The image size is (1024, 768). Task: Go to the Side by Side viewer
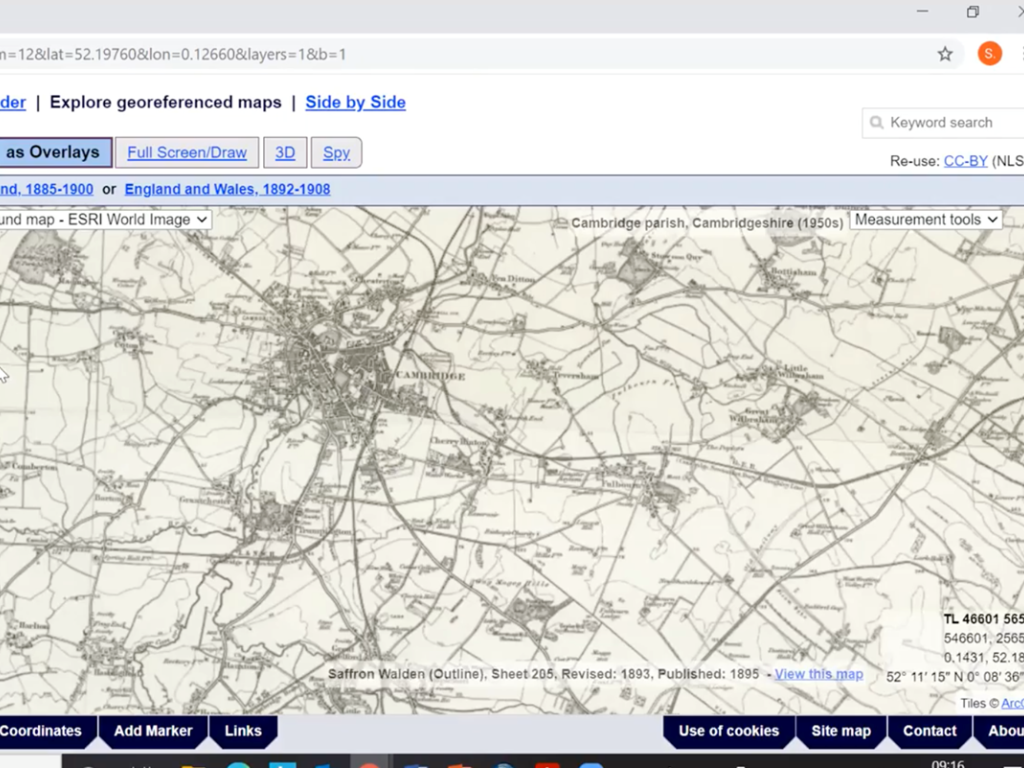pyautogui.click(x=355, y=102)
